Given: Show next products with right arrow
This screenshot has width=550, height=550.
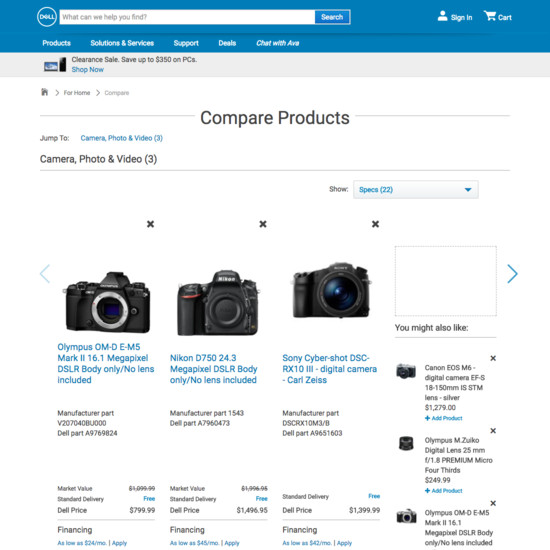Looking at the screenshot, I should [x=512, y=274].
